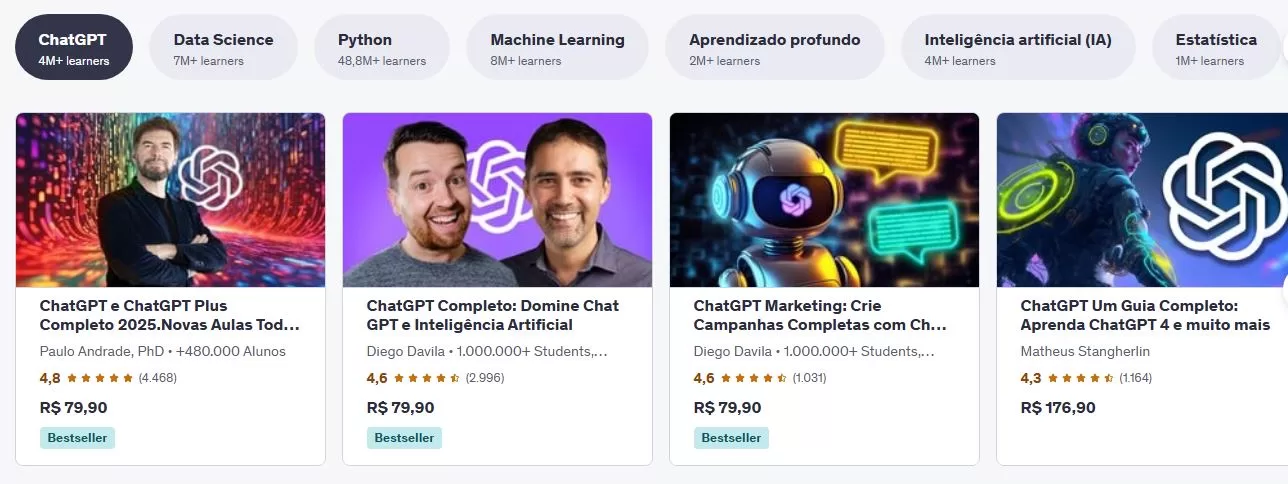This screenshot has width=1288, height=484.
Task: Select Aprendizado profundo topic
Action: (775, 47)
